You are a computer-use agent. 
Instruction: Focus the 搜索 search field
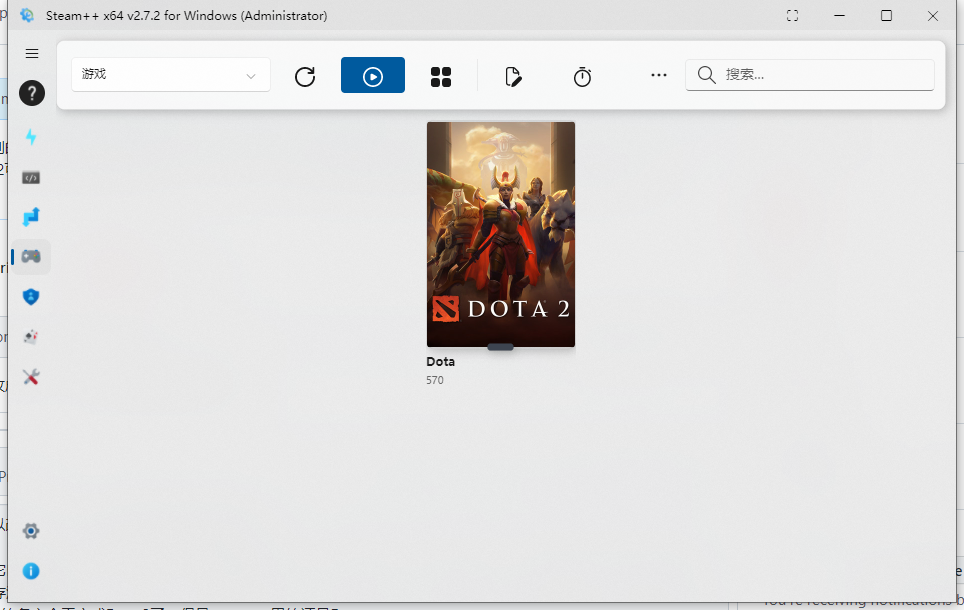(x=810, y=75)
